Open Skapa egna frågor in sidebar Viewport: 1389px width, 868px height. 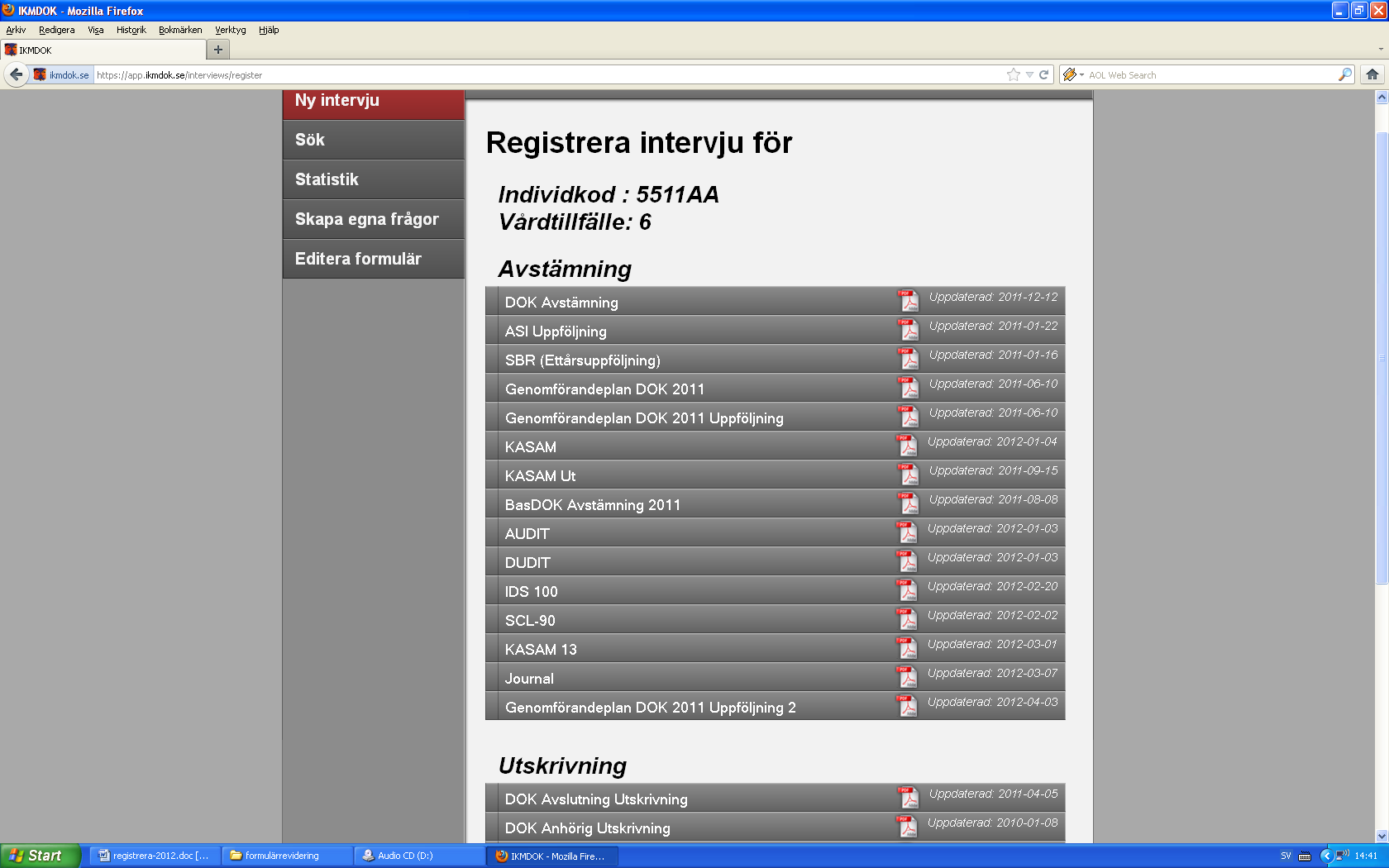click(x=374, y=219)
